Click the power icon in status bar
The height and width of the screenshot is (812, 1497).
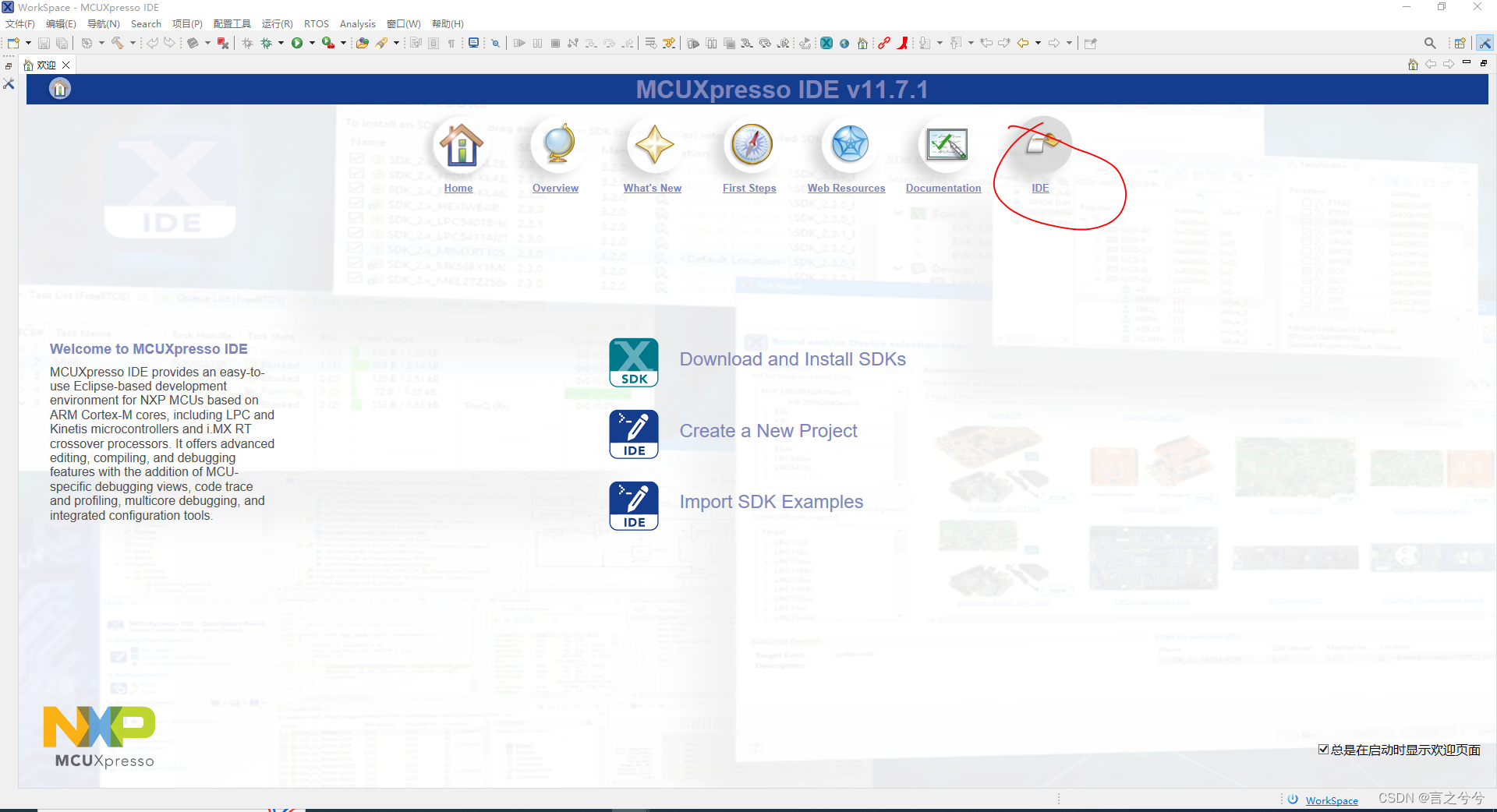[x=1293, y=800]
